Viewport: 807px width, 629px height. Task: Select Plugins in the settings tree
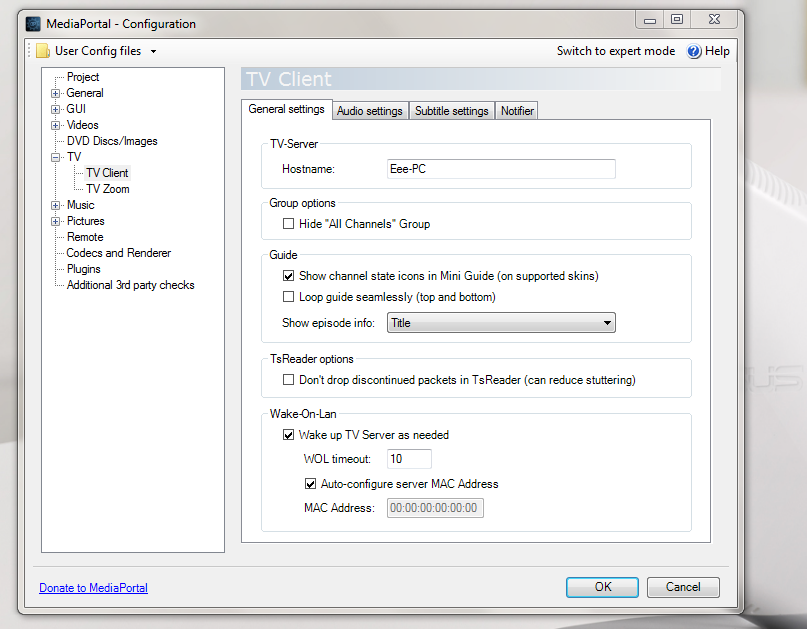[84, 269]
